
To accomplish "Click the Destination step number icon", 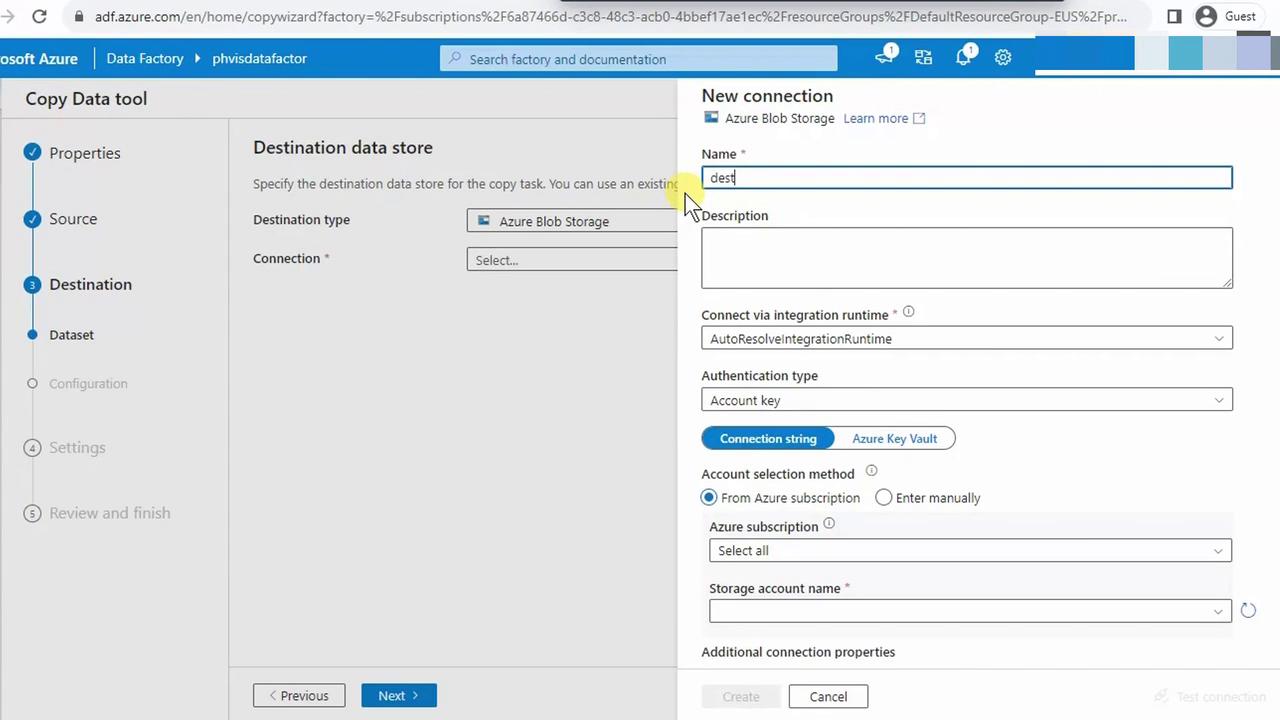I will (32, 284).
